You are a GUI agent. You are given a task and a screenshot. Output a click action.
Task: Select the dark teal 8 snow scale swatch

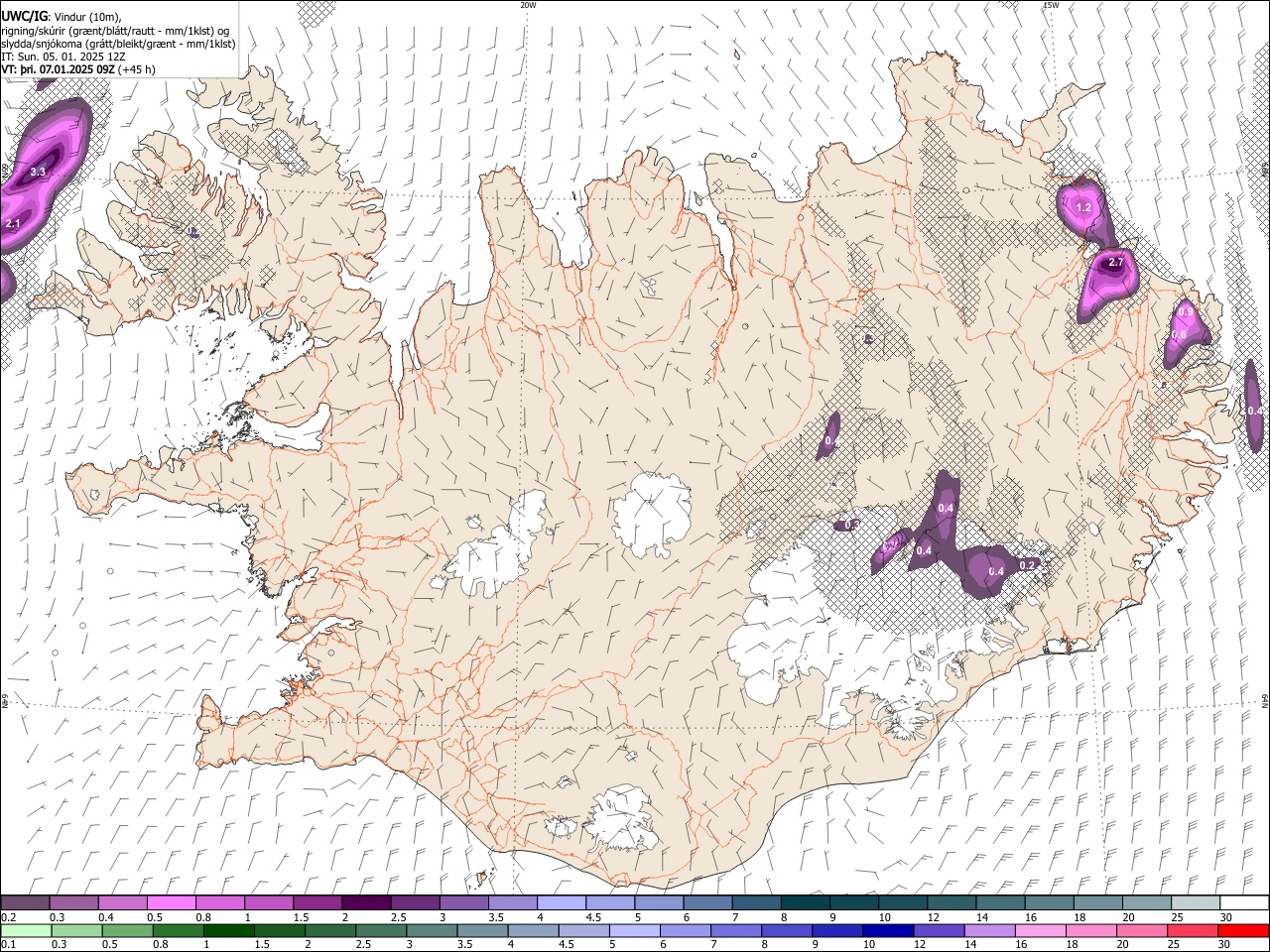(x=805, y=902)
